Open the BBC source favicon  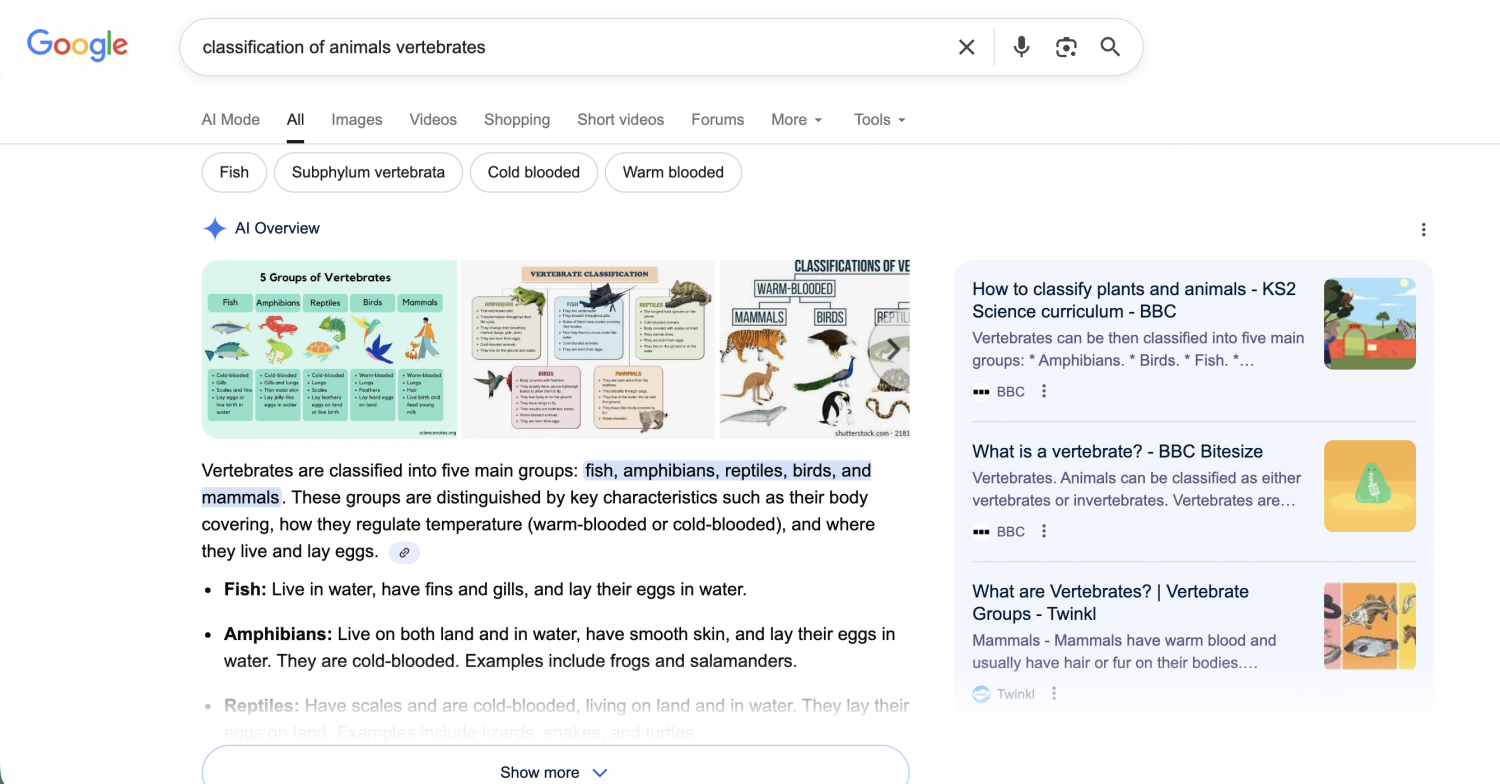tap(983, 391)
